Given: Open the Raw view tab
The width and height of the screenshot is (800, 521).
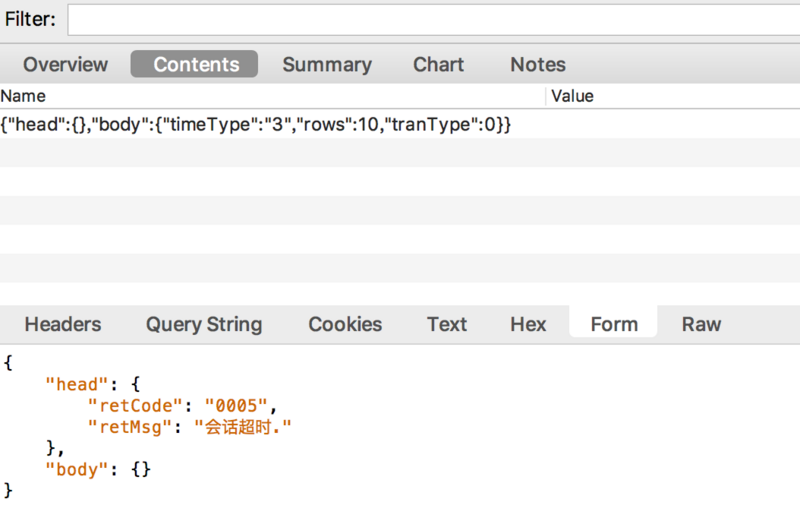Looking at the screenshot, I should (x=702, y=324).
